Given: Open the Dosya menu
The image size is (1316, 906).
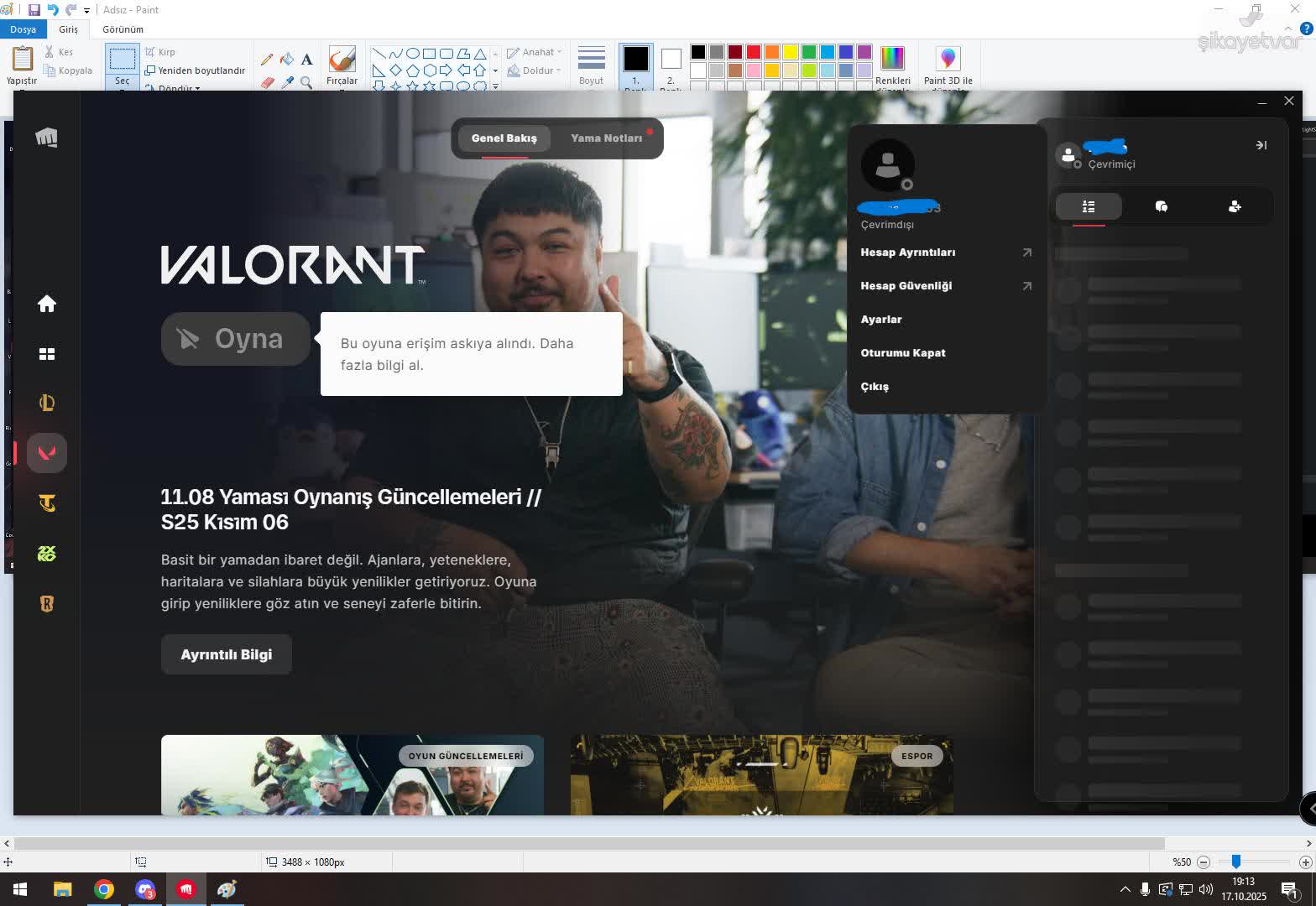Looking at the screenshot, I should (x=23, y=29).
